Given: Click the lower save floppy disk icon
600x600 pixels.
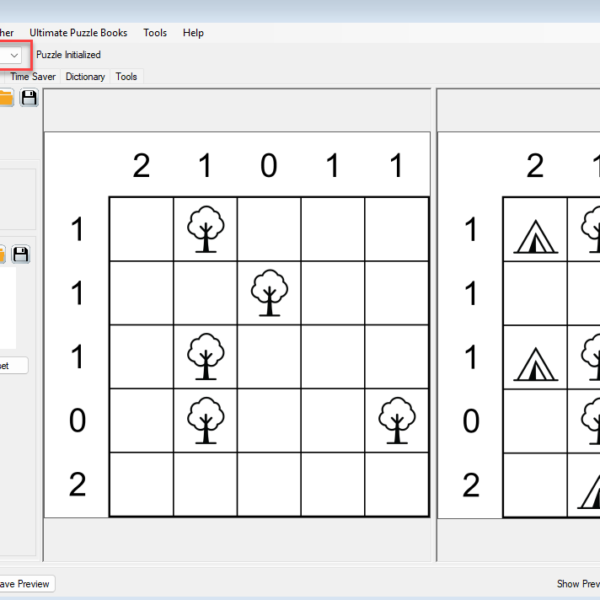Looking at the screenshot, I should 21,254.
